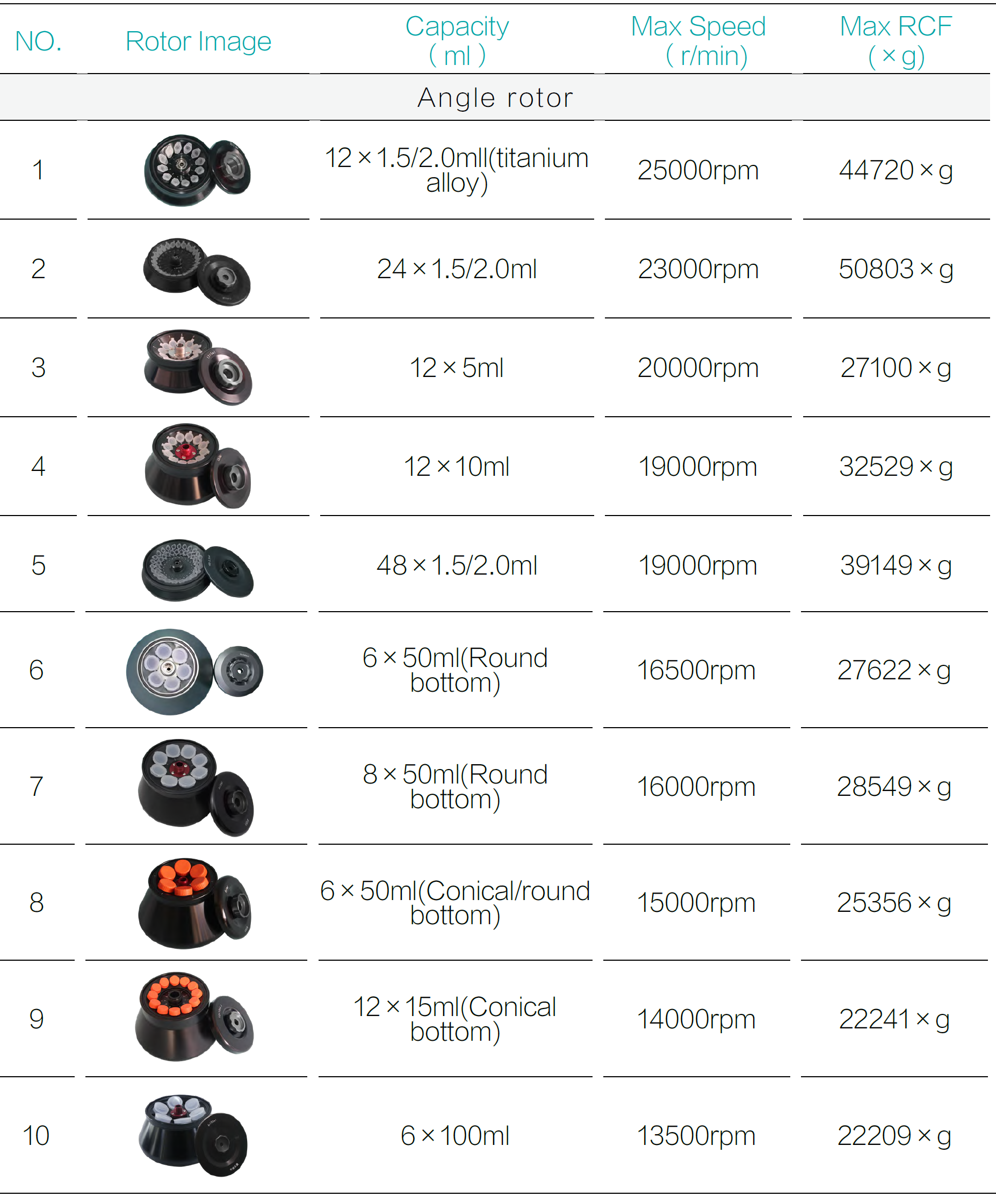Select the 6×100ml rotor image

[193, 1135]
